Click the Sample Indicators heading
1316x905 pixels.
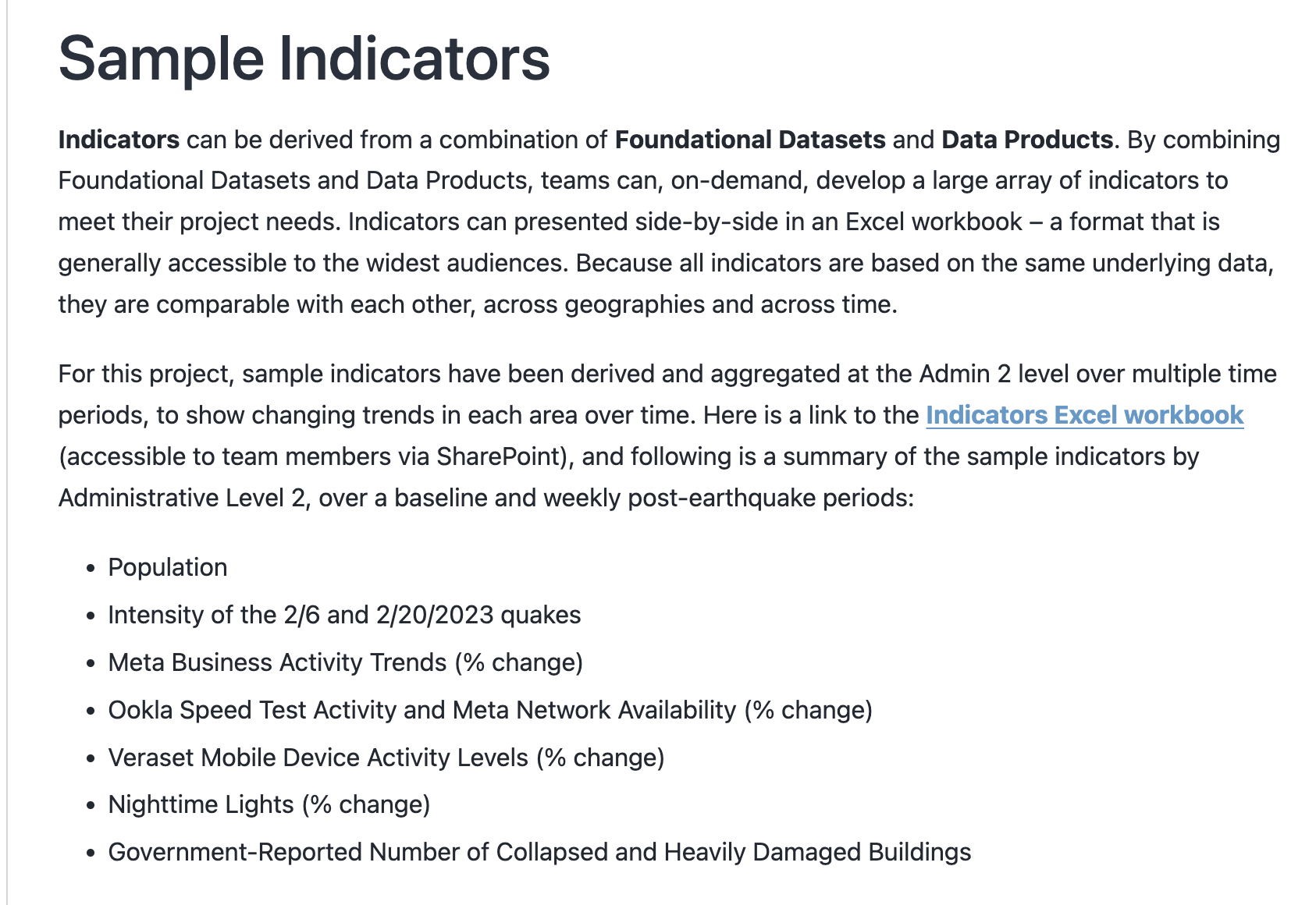point(304,59)
